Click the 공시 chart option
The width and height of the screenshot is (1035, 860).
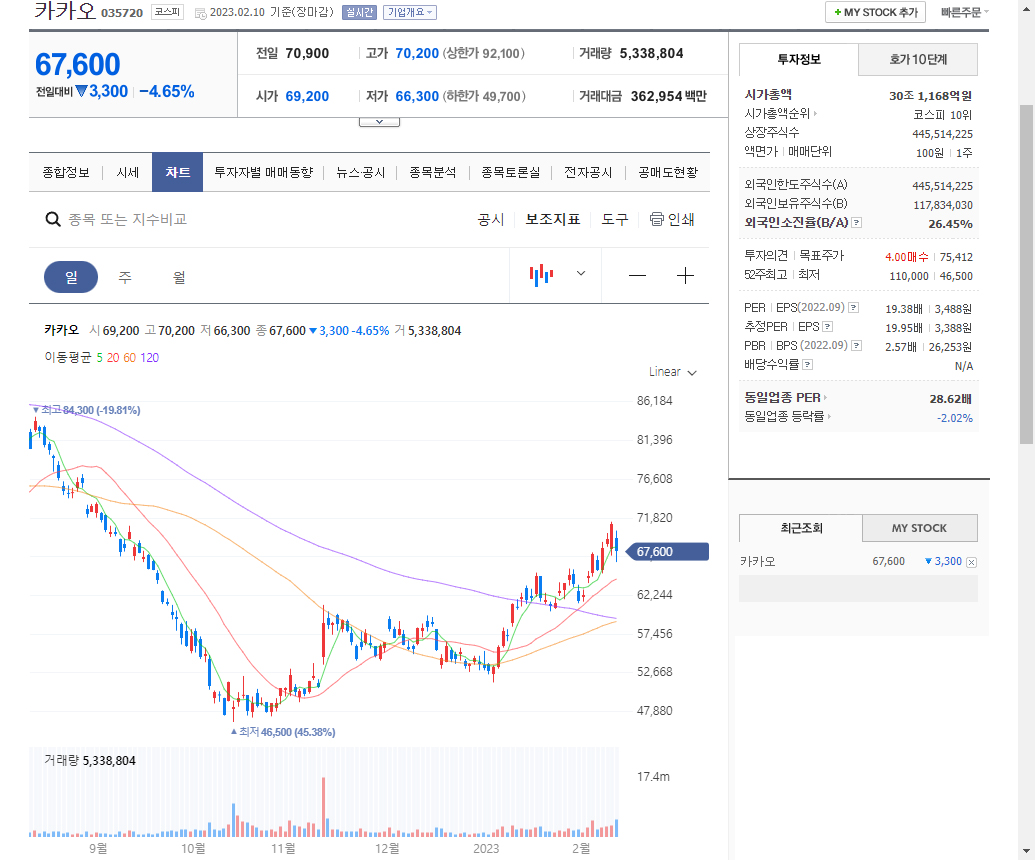click(490, 219)
